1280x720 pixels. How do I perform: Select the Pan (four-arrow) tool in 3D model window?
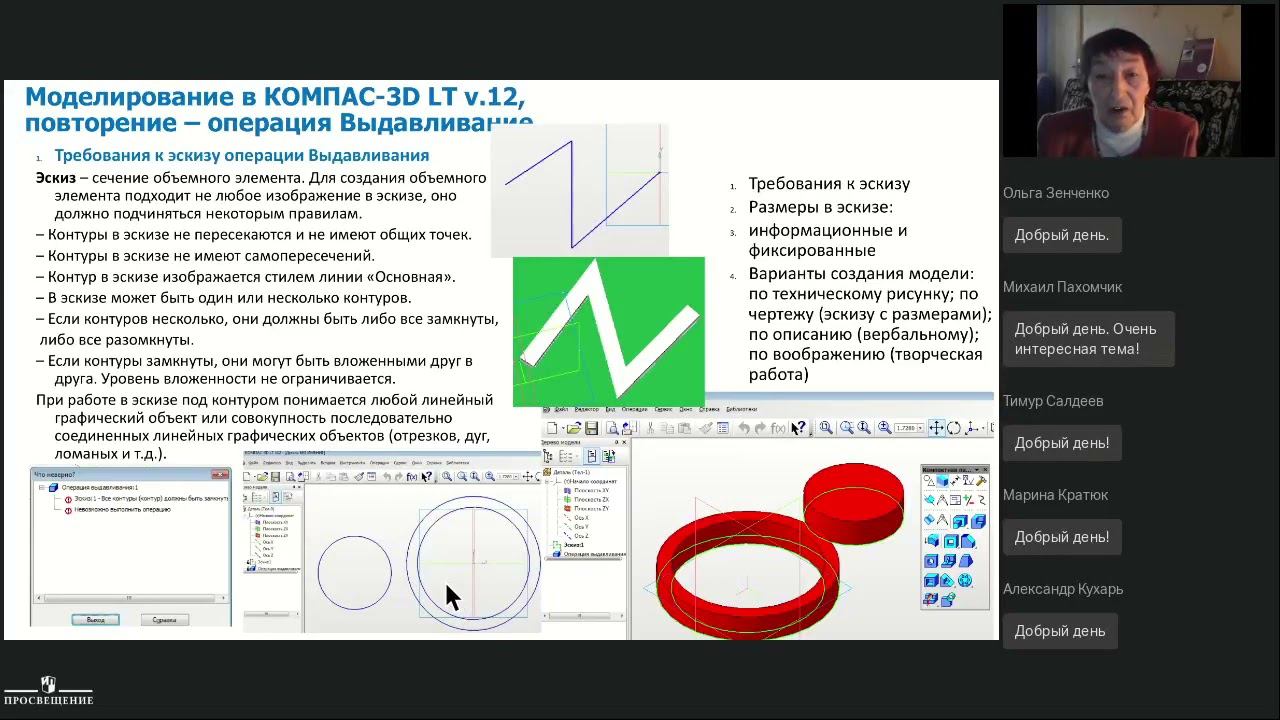pyautogui.click(x=936, y=428)
